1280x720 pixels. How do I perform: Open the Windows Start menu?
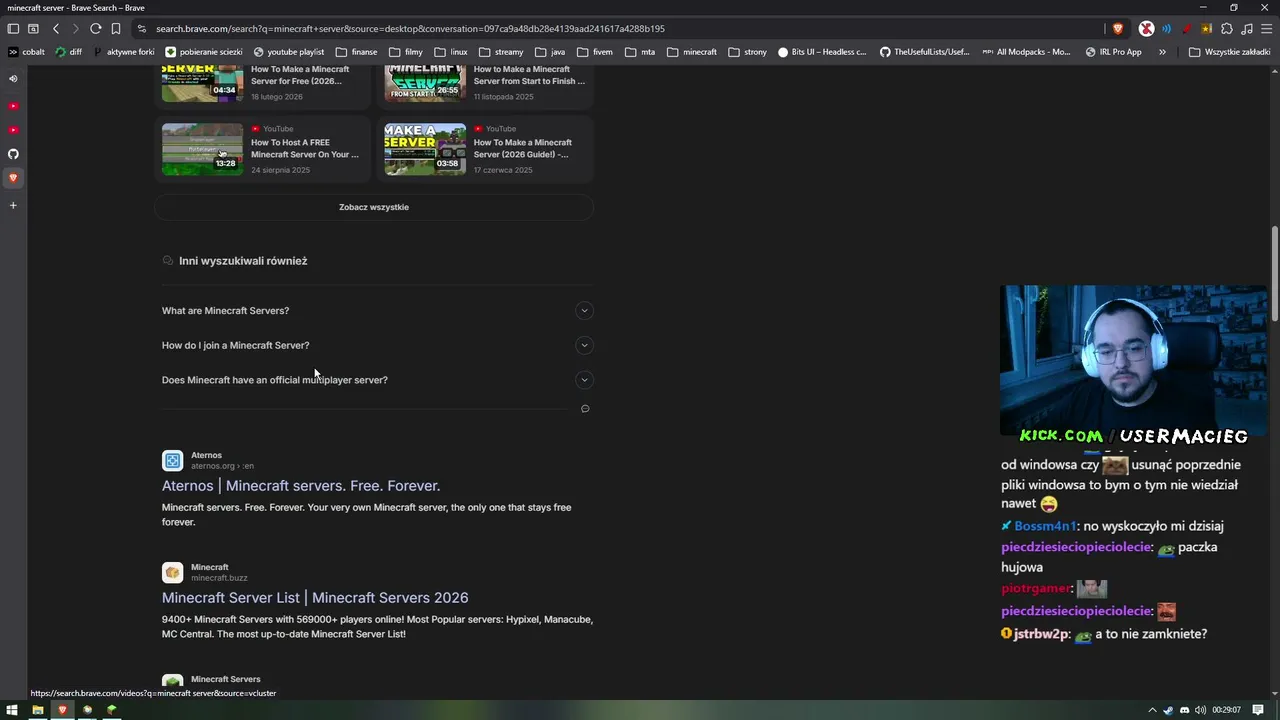13,710
